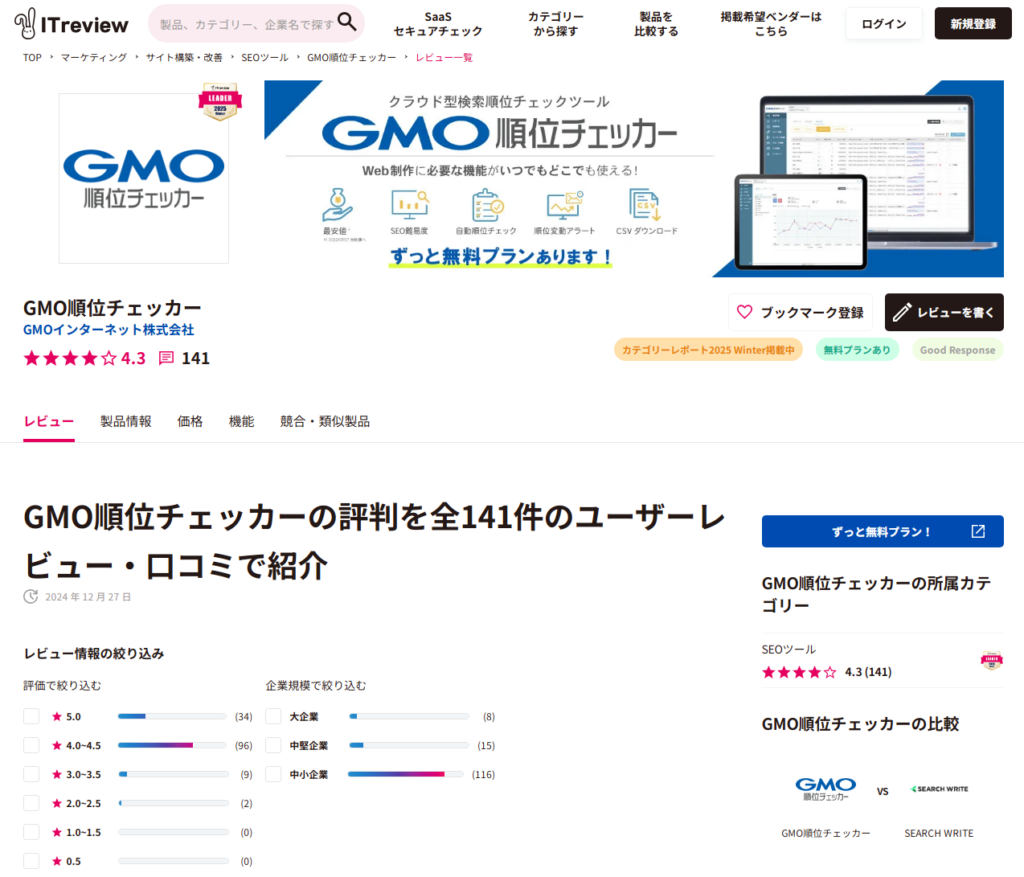The image size is (1024, 877).
Task: Enable the 大企業 company size filter
Action: coord(273,716)
